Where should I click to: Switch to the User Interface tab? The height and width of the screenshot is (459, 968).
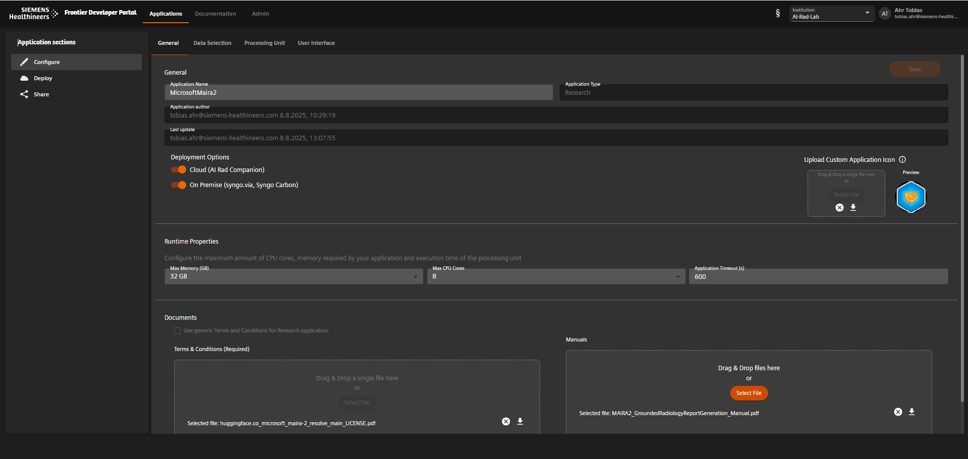click(x=316, y=43)
